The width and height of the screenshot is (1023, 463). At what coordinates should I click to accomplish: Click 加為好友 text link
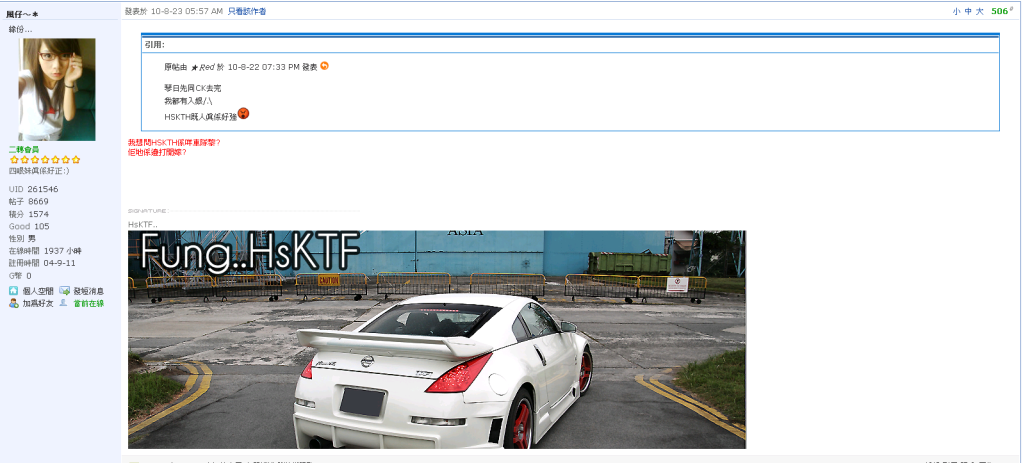[x=38, y=303]
